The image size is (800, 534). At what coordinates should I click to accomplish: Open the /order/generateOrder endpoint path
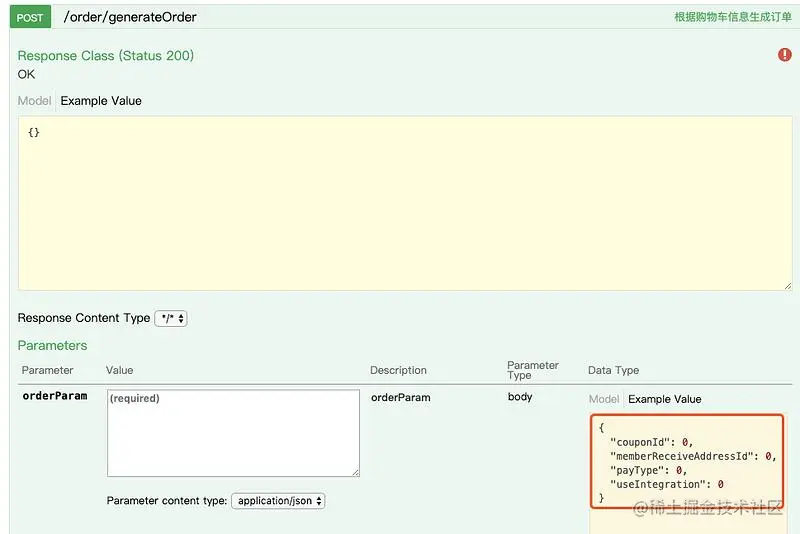130,17
